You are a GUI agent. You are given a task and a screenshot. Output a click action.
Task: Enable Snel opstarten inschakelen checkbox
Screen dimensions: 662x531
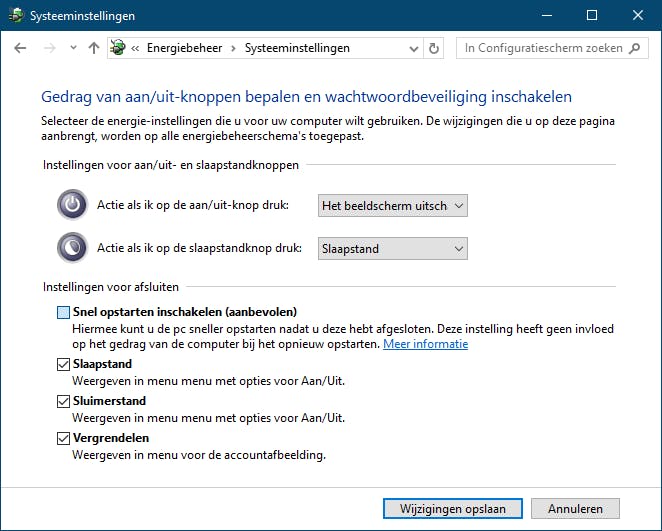64,312
